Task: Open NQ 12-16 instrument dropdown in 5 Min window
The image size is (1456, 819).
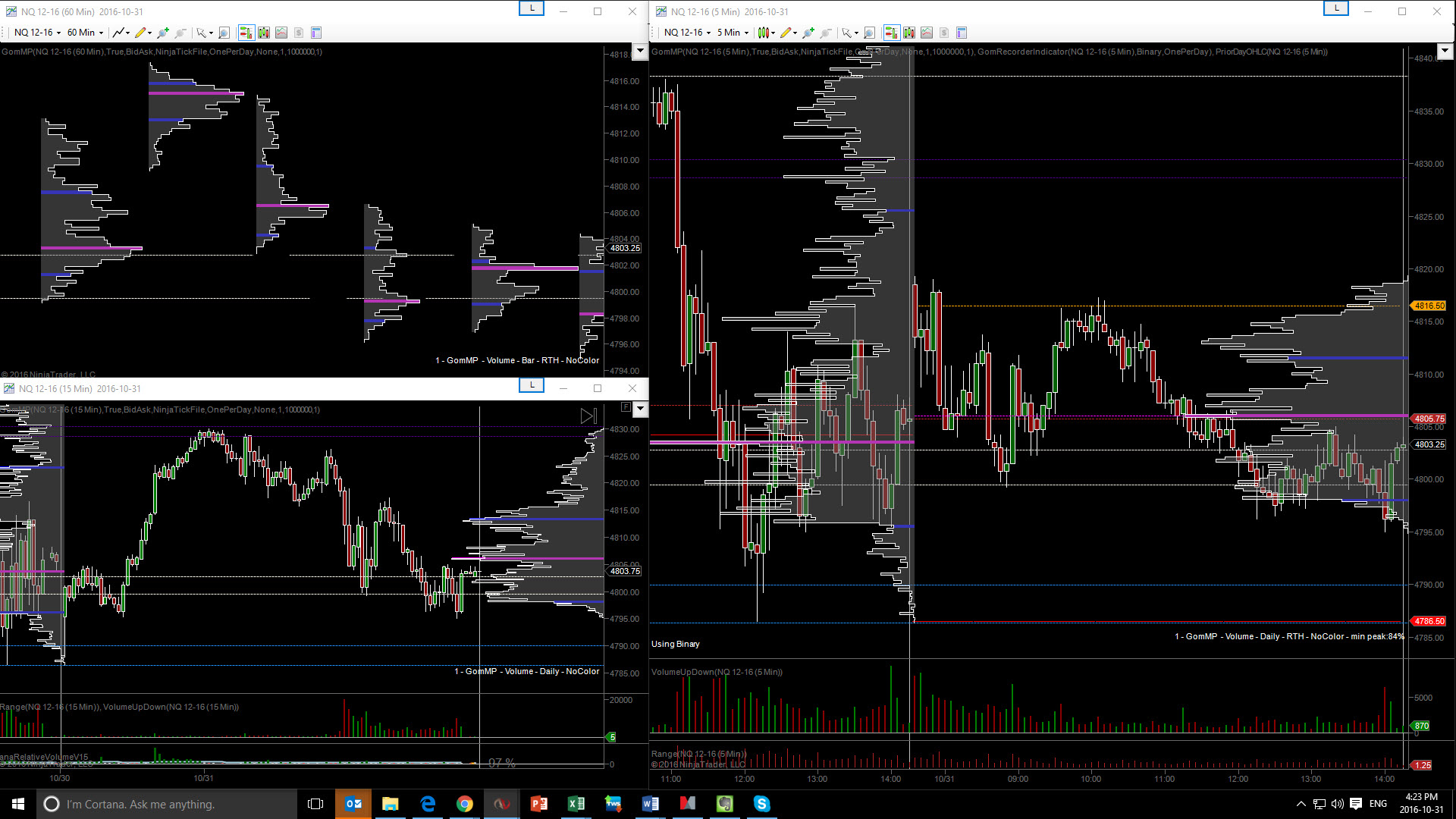Action: point(687,33)
